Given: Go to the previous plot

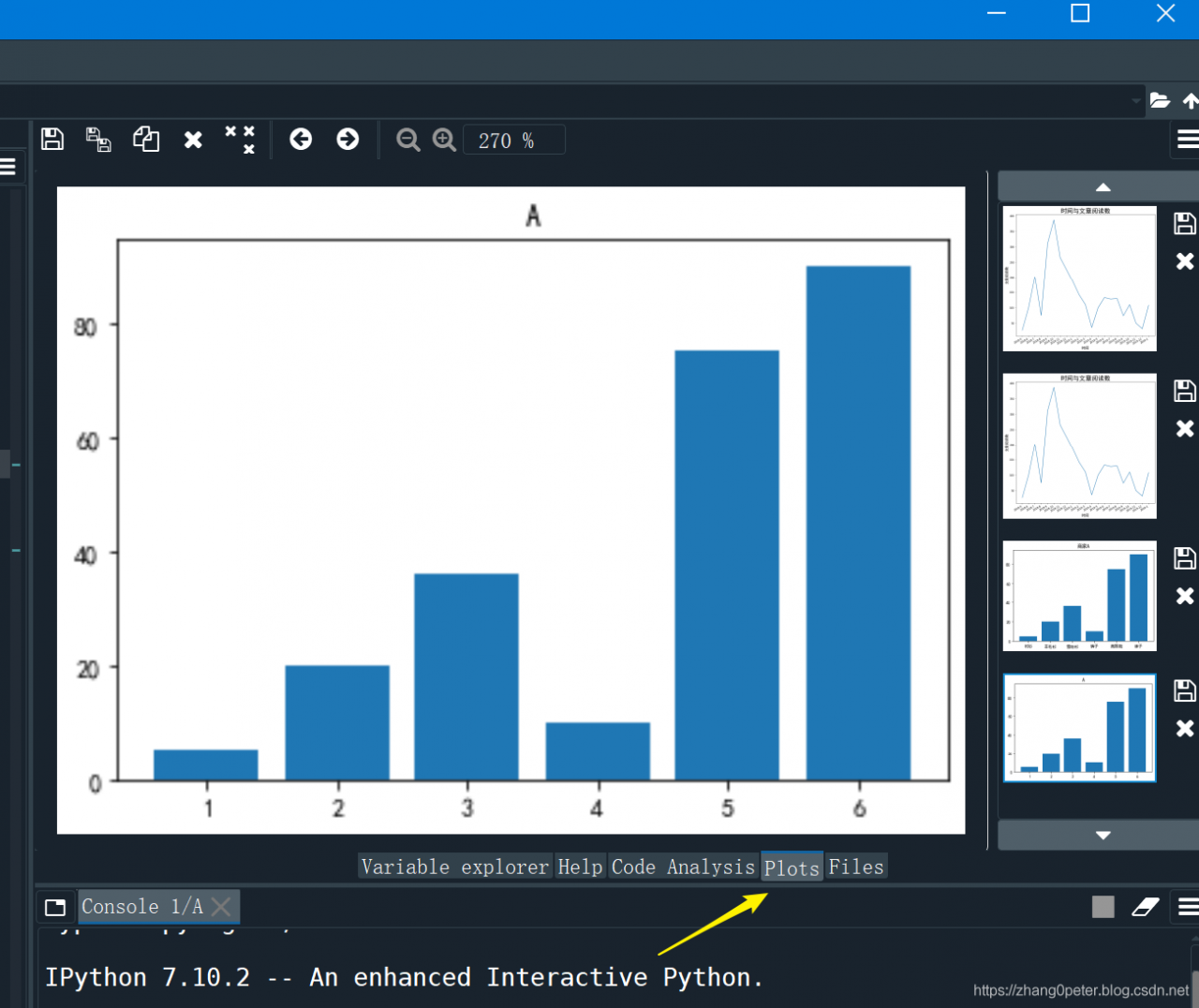Looking at the screenshot, I should (301, 139).
